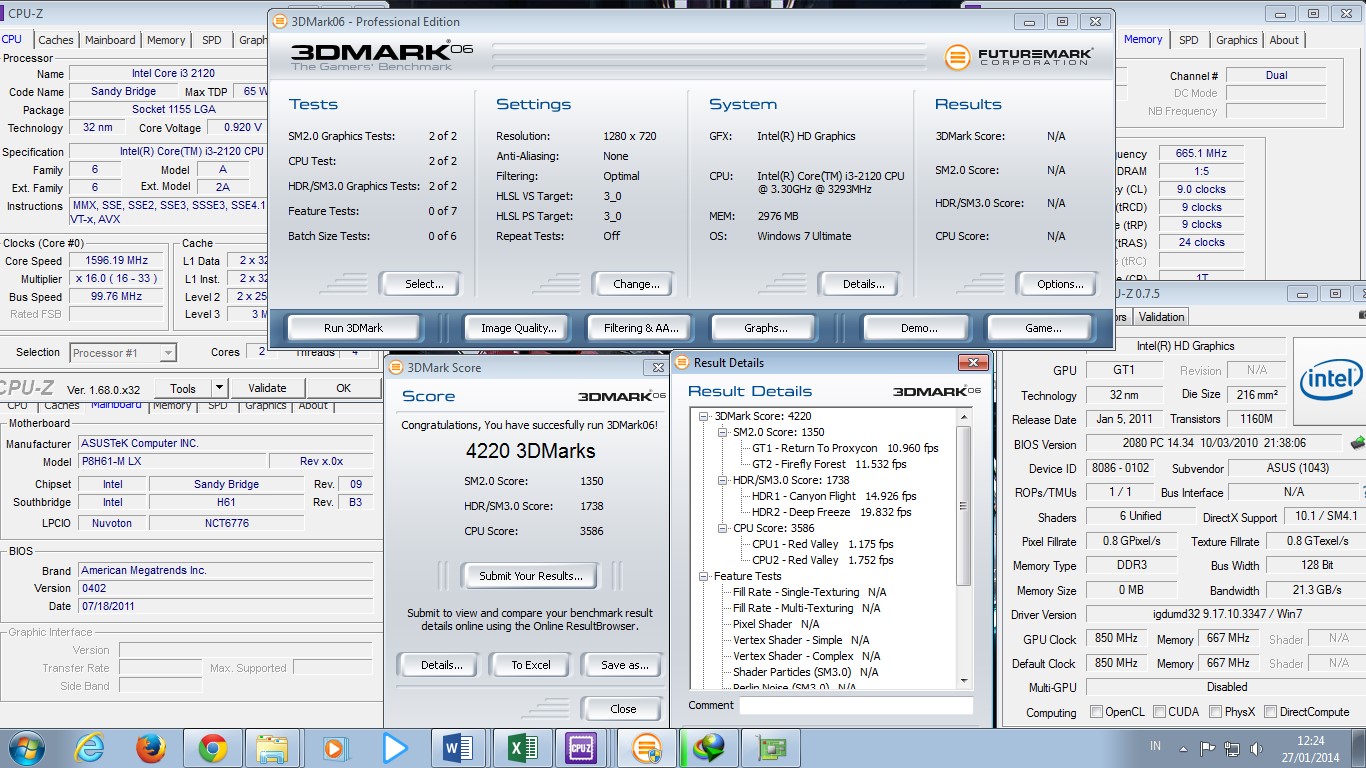Open Microsoft Excel from the taskbar
Viewport: 1366px width, 768px height.
click(x=521, y=748)
